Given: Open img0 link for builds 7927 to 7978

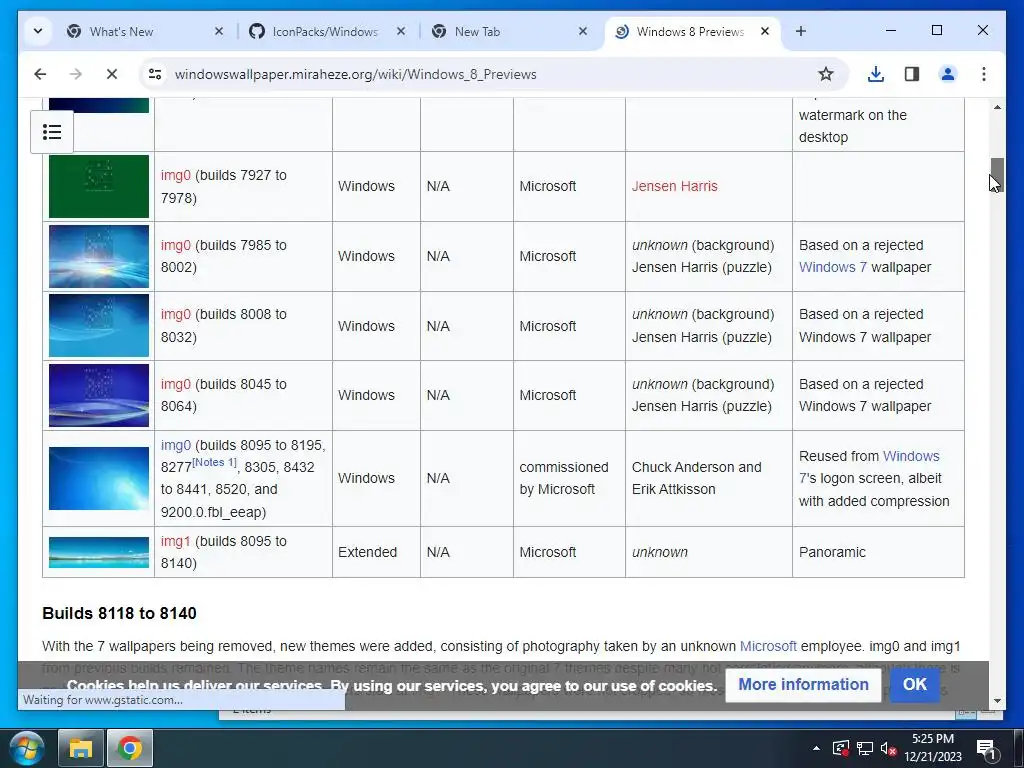Looking at the screenshot, I should 176,175.
